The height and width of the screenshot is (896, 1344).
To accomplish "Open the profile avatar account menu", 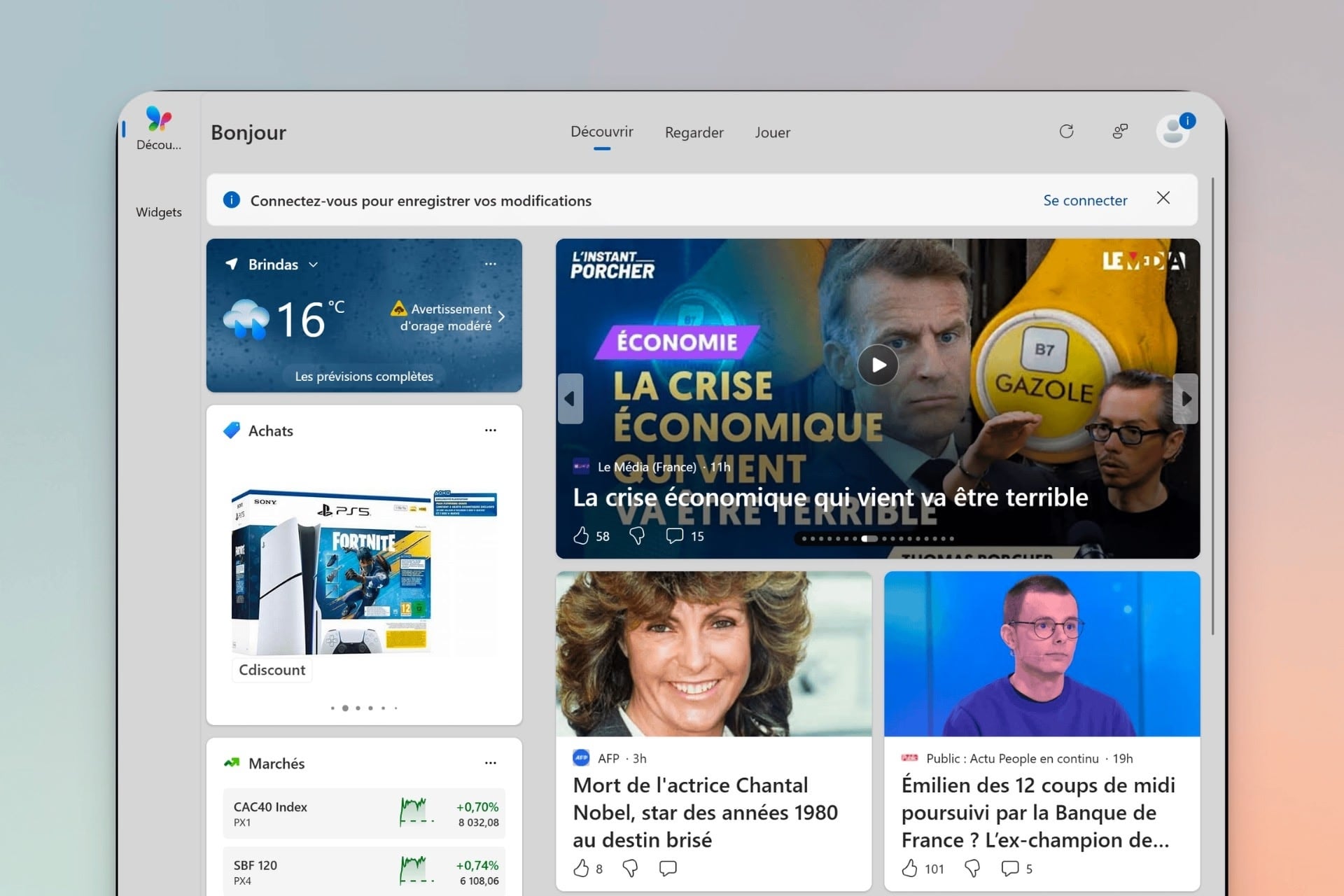I will (x=1174, y=131).
